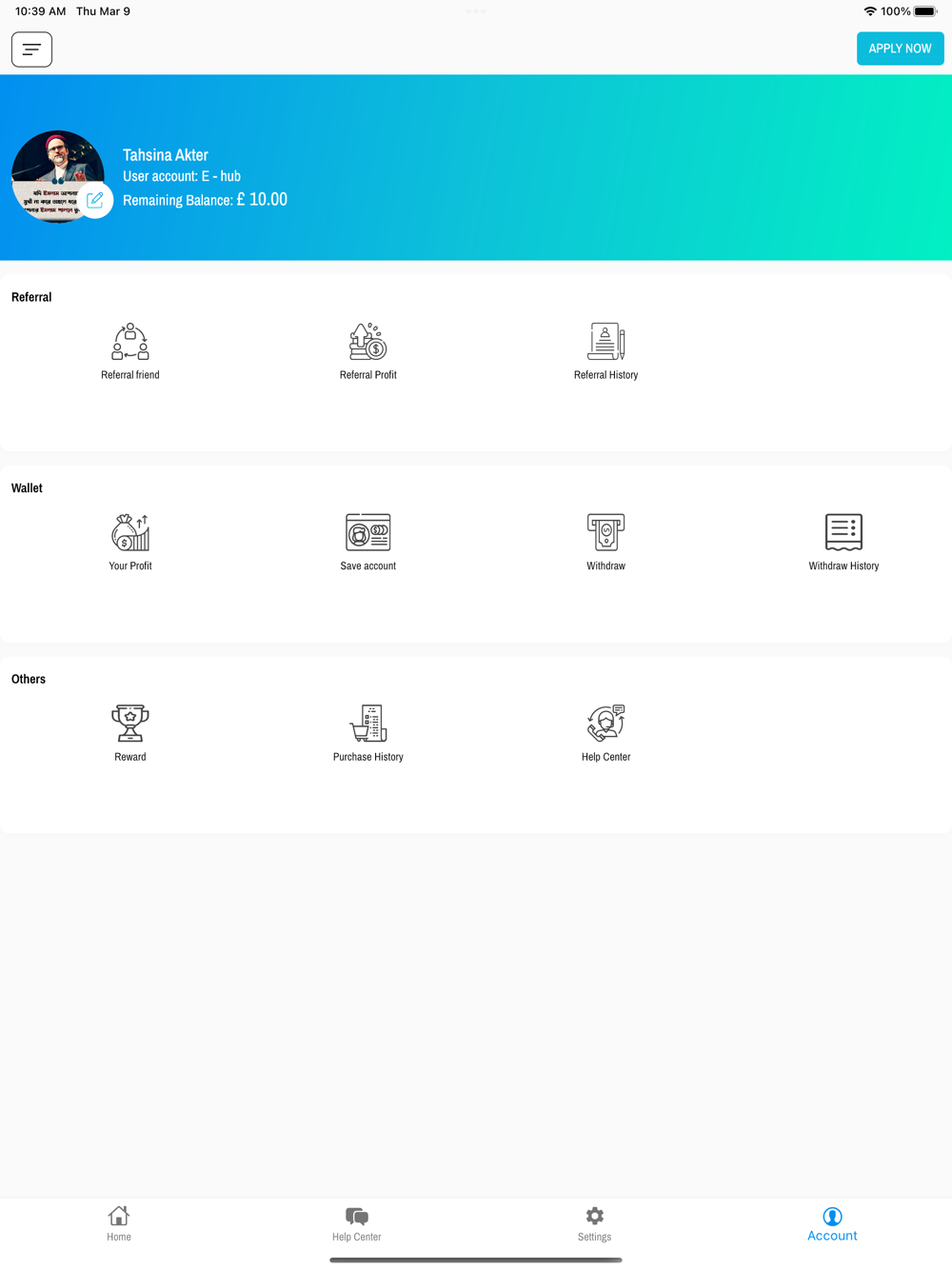The height and width of the screenshot is (1270, 952).
Task: Open Purchase History icon
Action: [368, 724]
